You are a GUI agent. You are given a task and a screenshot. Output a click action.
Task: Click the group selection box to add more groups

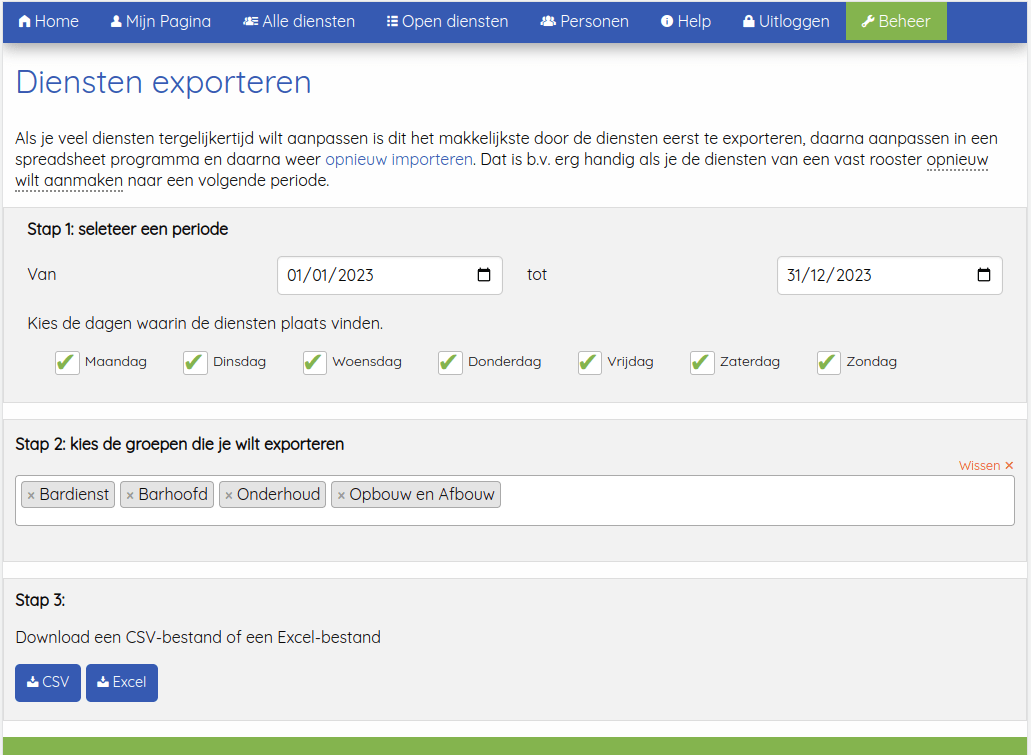click(700, 500)
